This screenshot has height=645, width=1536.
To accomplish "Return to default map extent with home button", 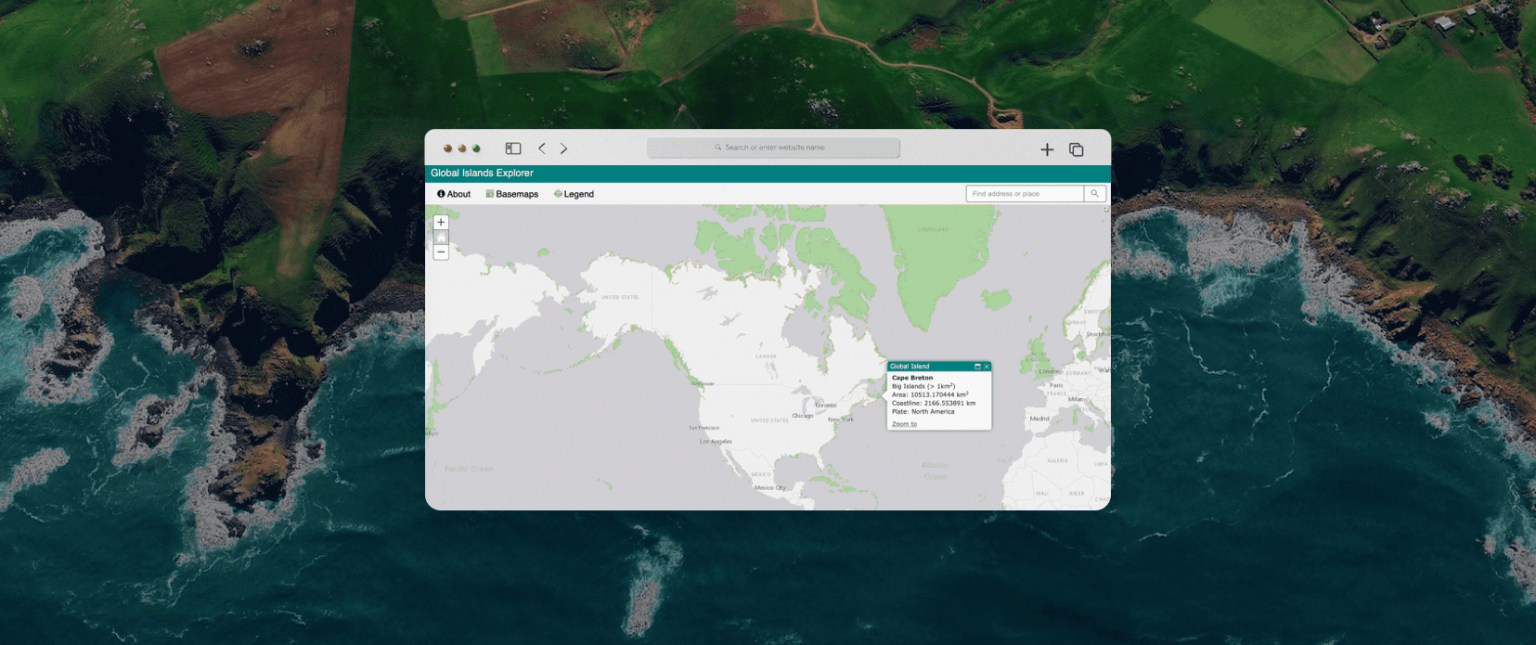I will [x=440, y=237].
